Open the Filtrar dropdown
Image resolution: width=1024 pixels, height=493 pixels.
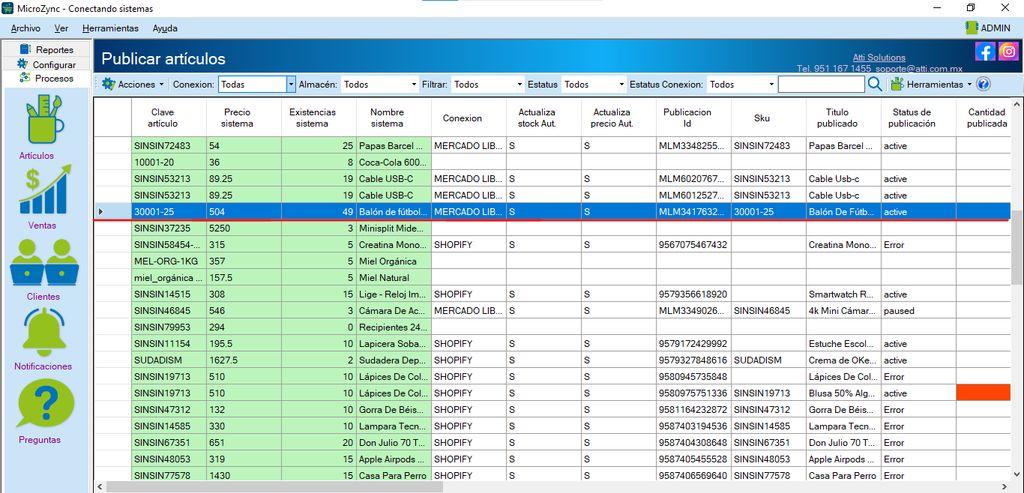488,84
